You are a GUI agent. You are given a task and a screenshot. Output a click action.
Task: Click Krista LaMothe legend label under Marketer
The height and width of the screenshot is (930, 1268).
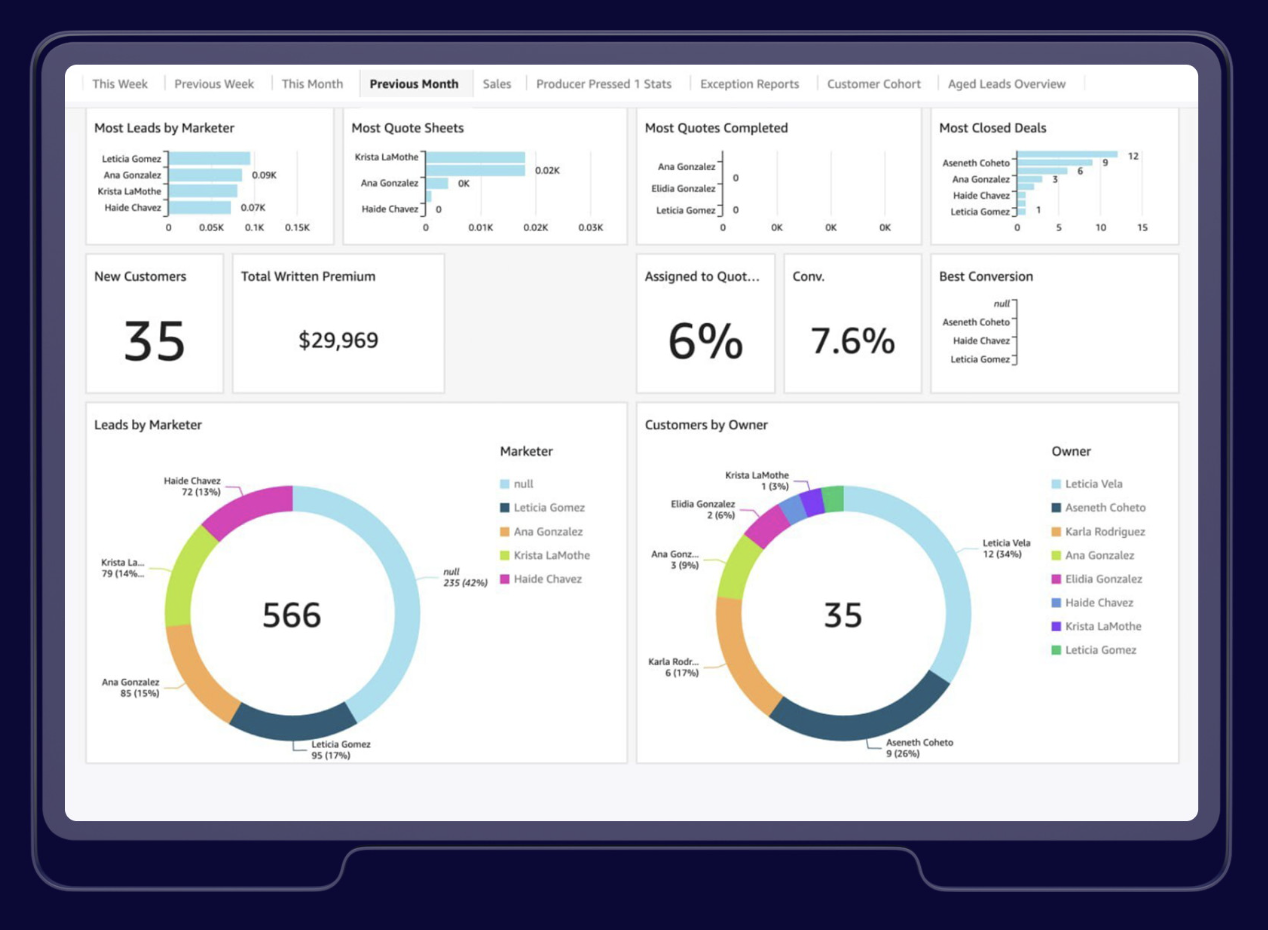coord(552,555)
